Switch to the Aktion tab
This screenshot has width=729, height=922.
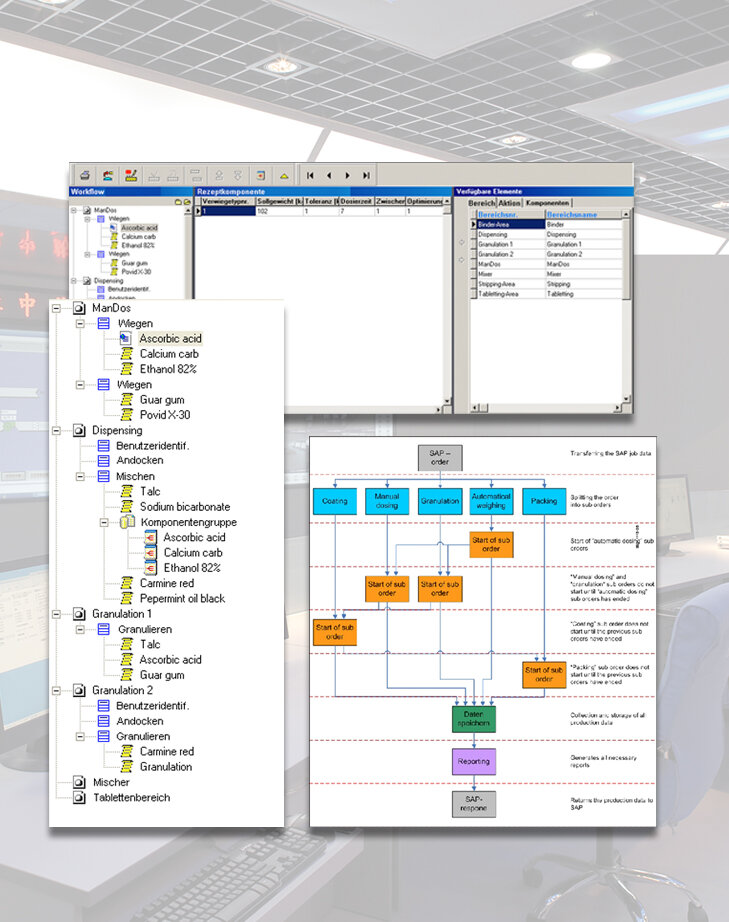(510, 203)
